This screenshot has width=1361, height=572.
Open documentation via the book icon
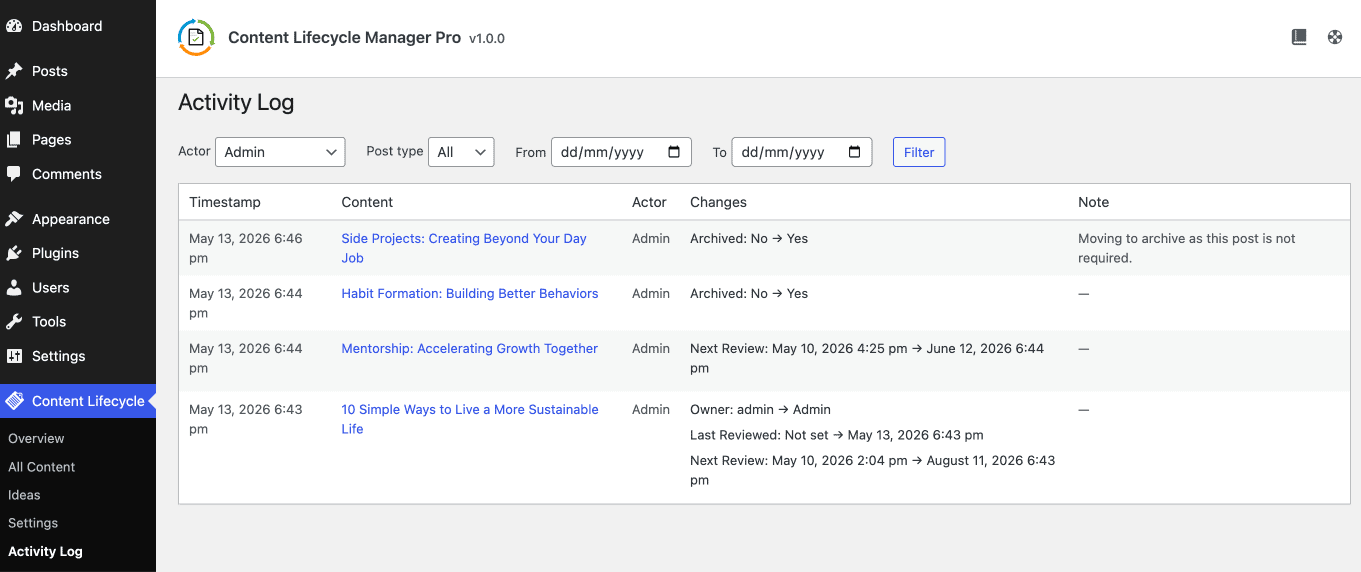1299,37
